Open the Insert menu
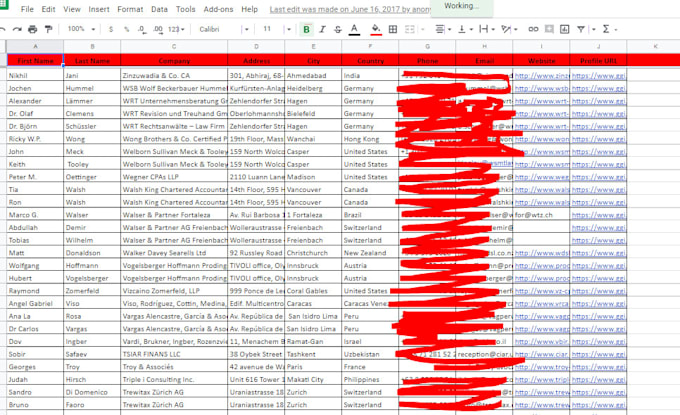The width and height of the screenshot is (680, 415). tap(99, 9)
